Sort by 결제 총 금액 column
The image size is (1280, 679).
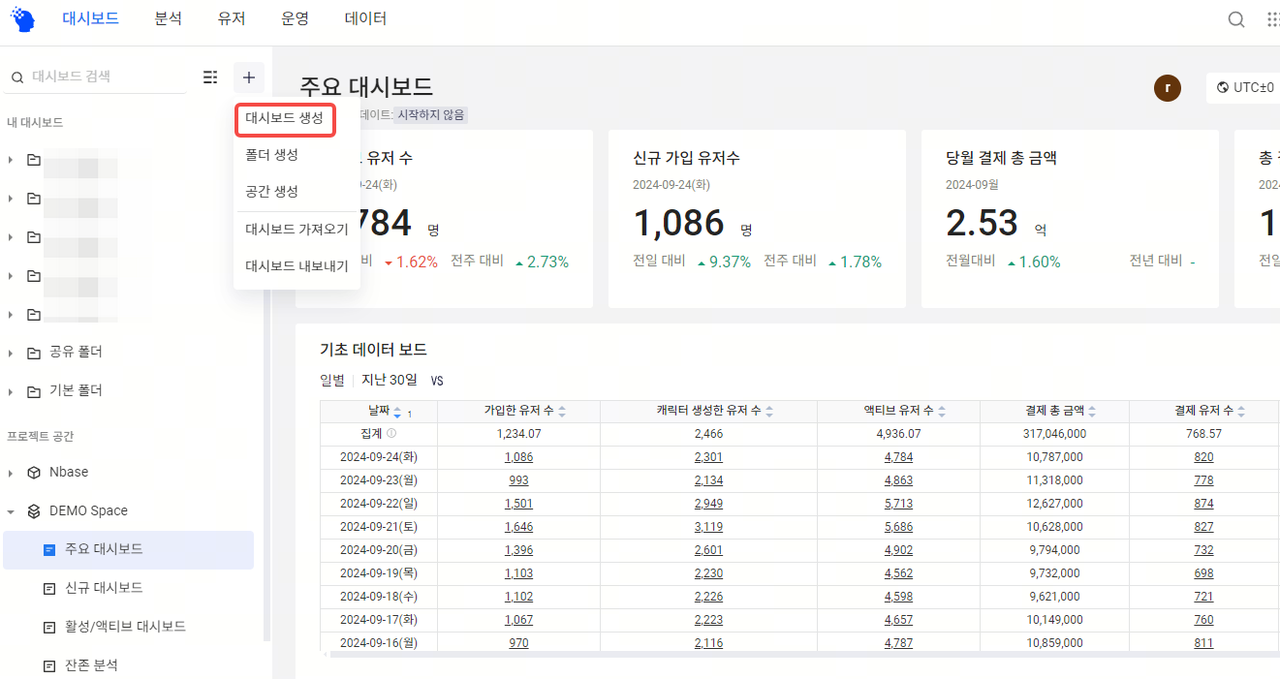click(x=1092, y=412)
